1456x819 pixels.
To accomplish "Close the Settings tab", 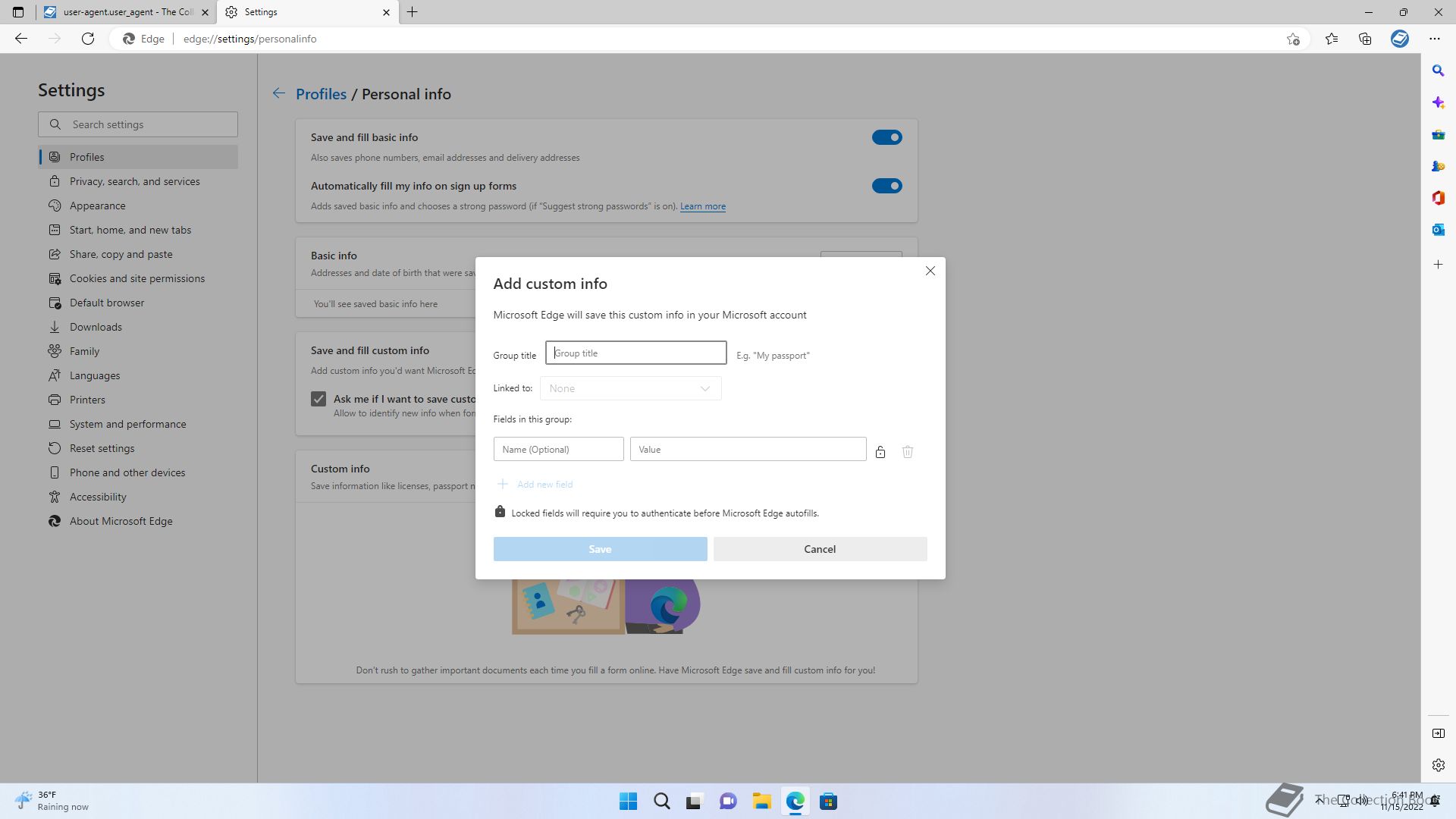I will click(x=386, y=12).
